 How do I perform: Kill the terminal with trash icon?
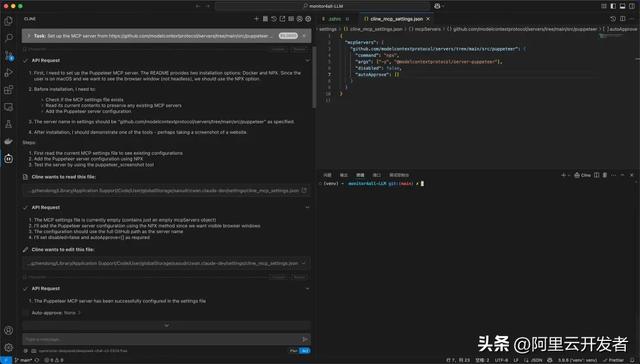pyautogui.click(x=605, y=175)
